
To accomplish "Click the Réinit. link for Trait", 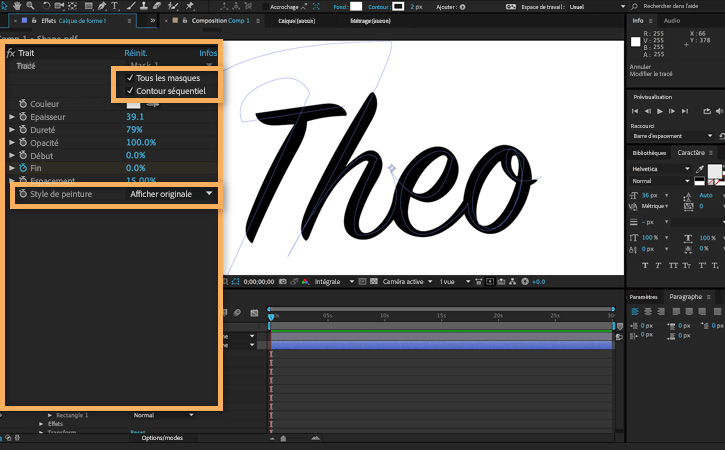I will click(135, 53).
